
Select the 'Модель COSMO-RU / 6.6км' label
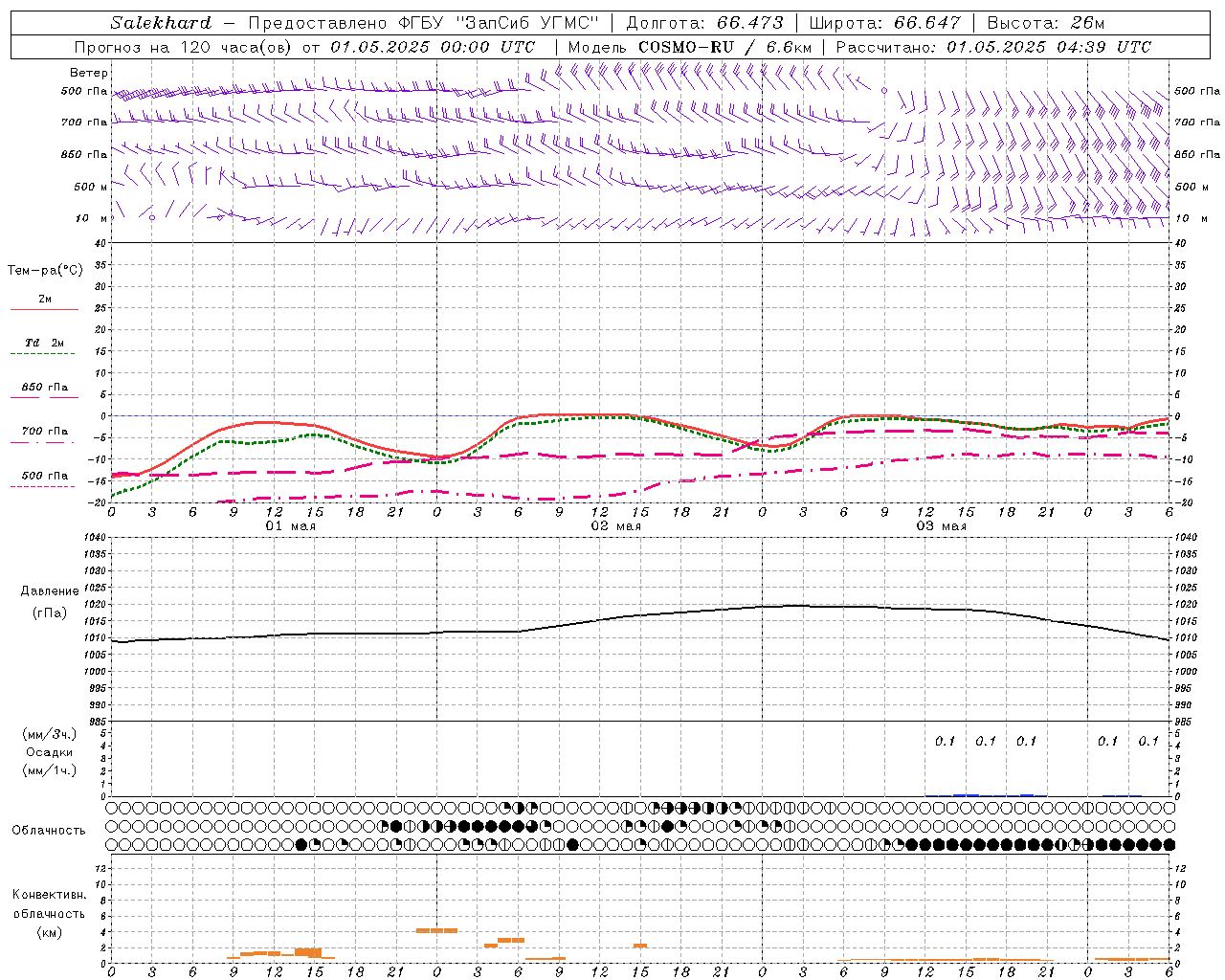690,47
